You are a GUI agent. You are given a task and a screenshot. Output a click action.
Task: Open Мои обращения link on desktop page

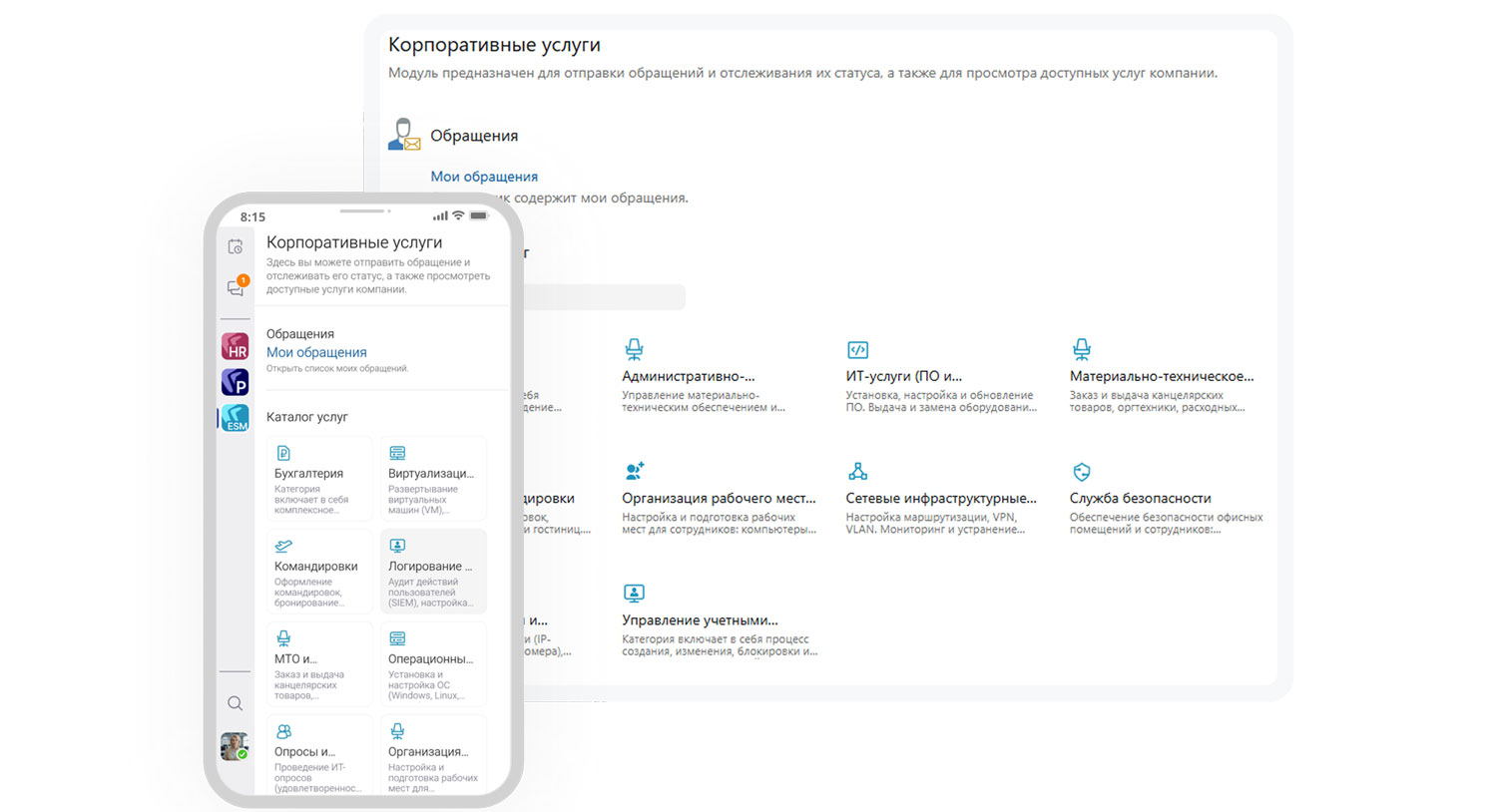(484, 177)
